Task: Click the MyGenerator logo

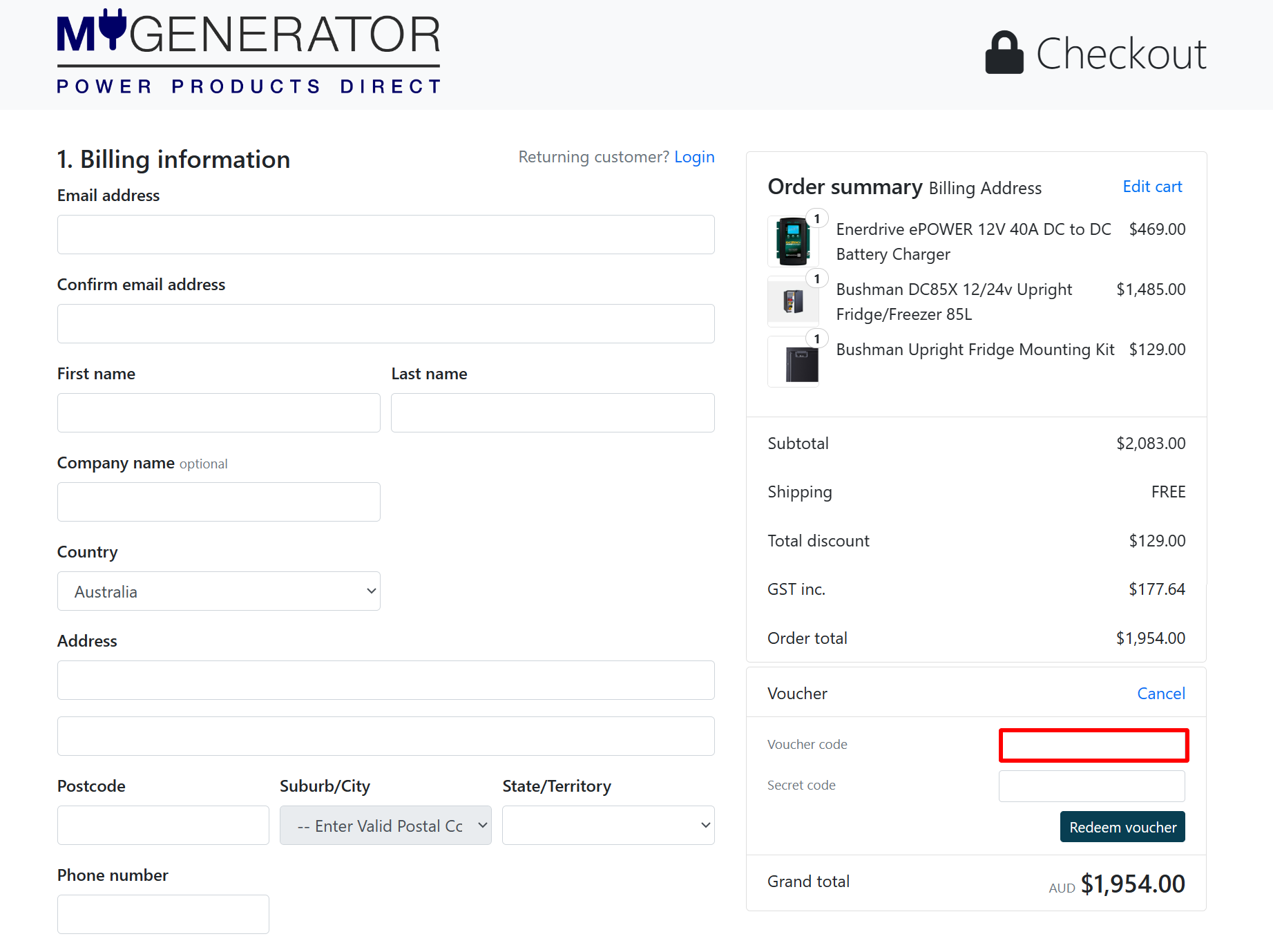Action: point(248,50)
